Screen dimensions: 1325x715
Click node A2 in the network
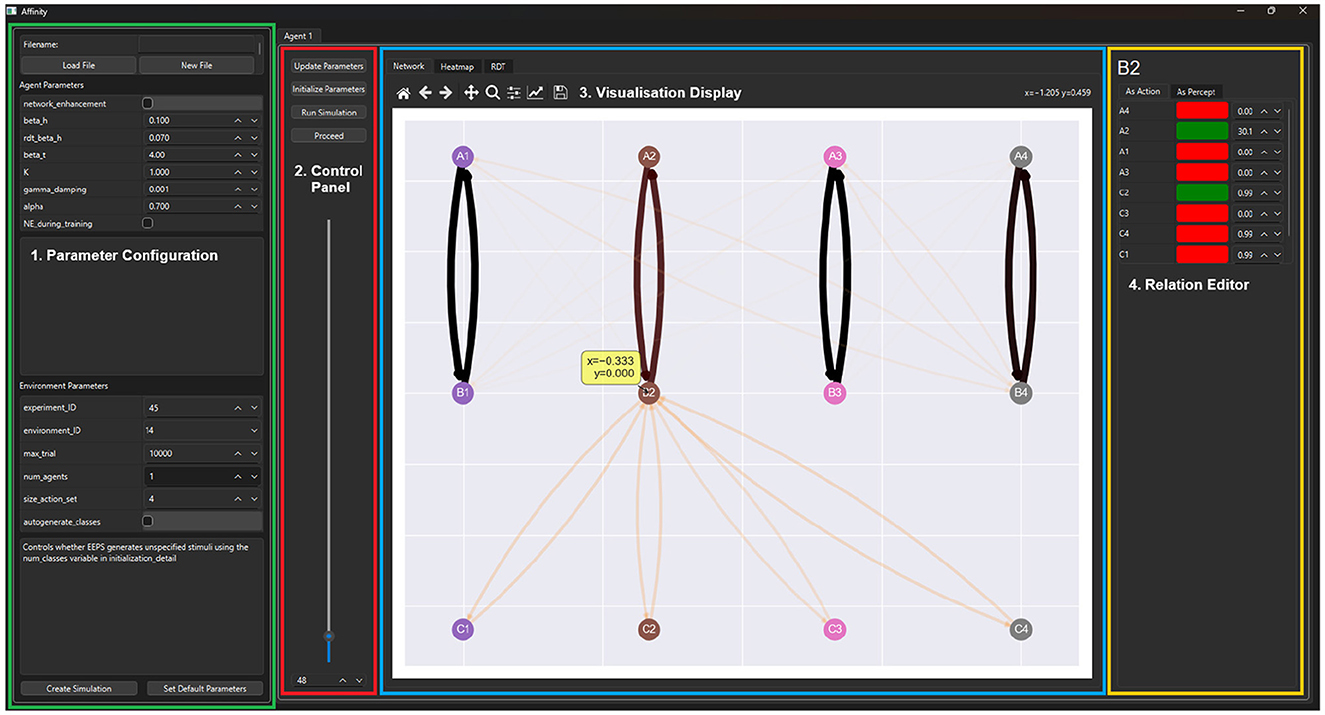coord(649,156)
